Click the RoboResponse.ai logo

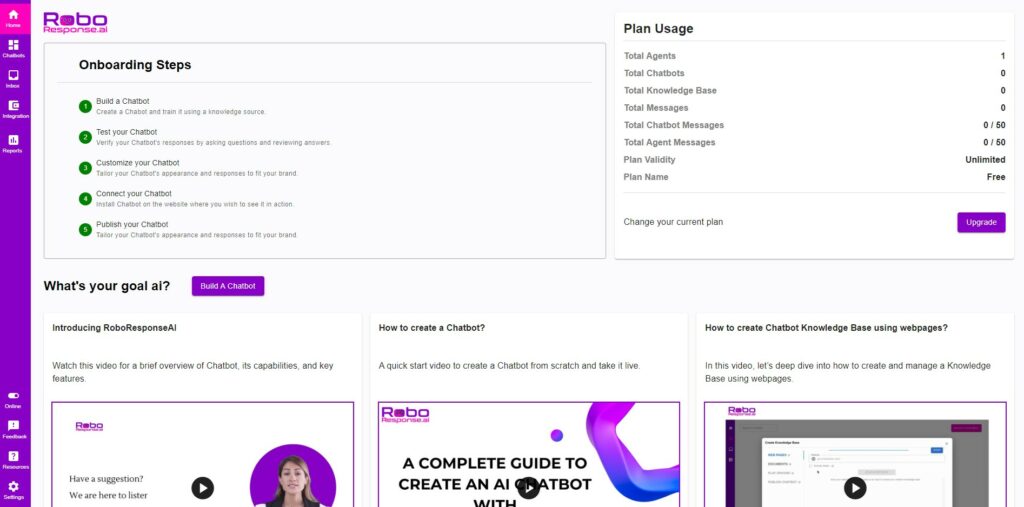pyautogui.click(x=75, y=23)
